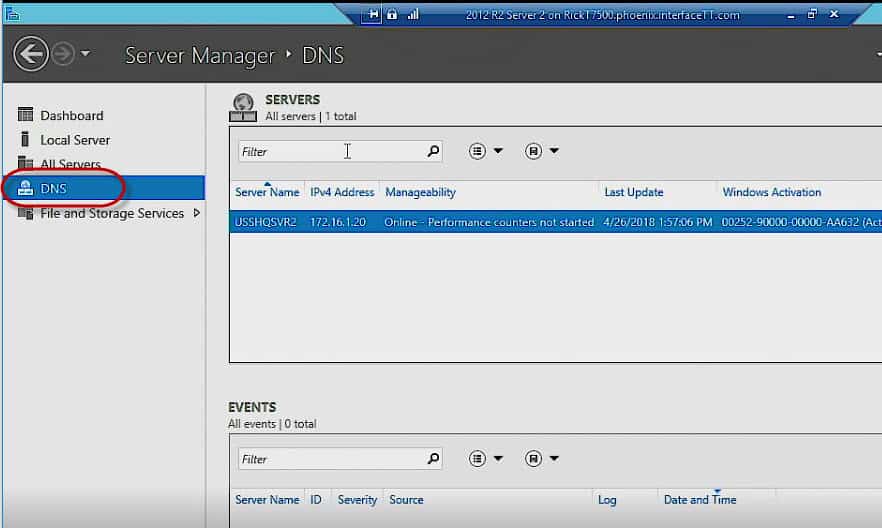Restore down the remote session window
Screen dimensions: 882x528
(x=812, y=14)
